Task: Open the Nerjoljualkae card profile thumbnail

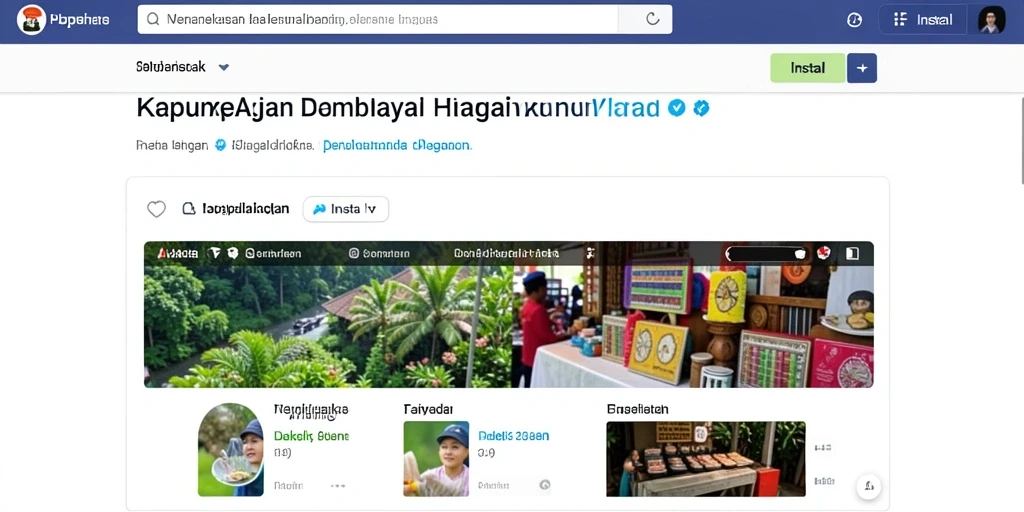Action: [231, 449]
